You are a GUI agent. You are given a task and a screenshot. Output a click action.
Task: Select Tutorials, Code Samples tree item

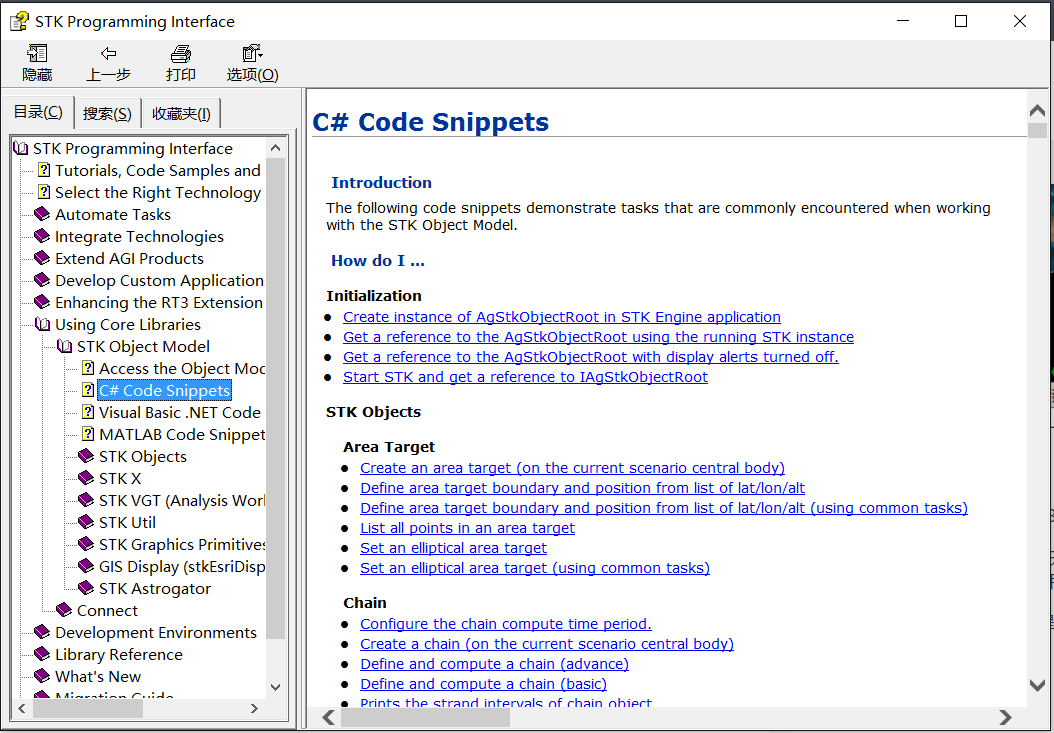pos(157,171)
